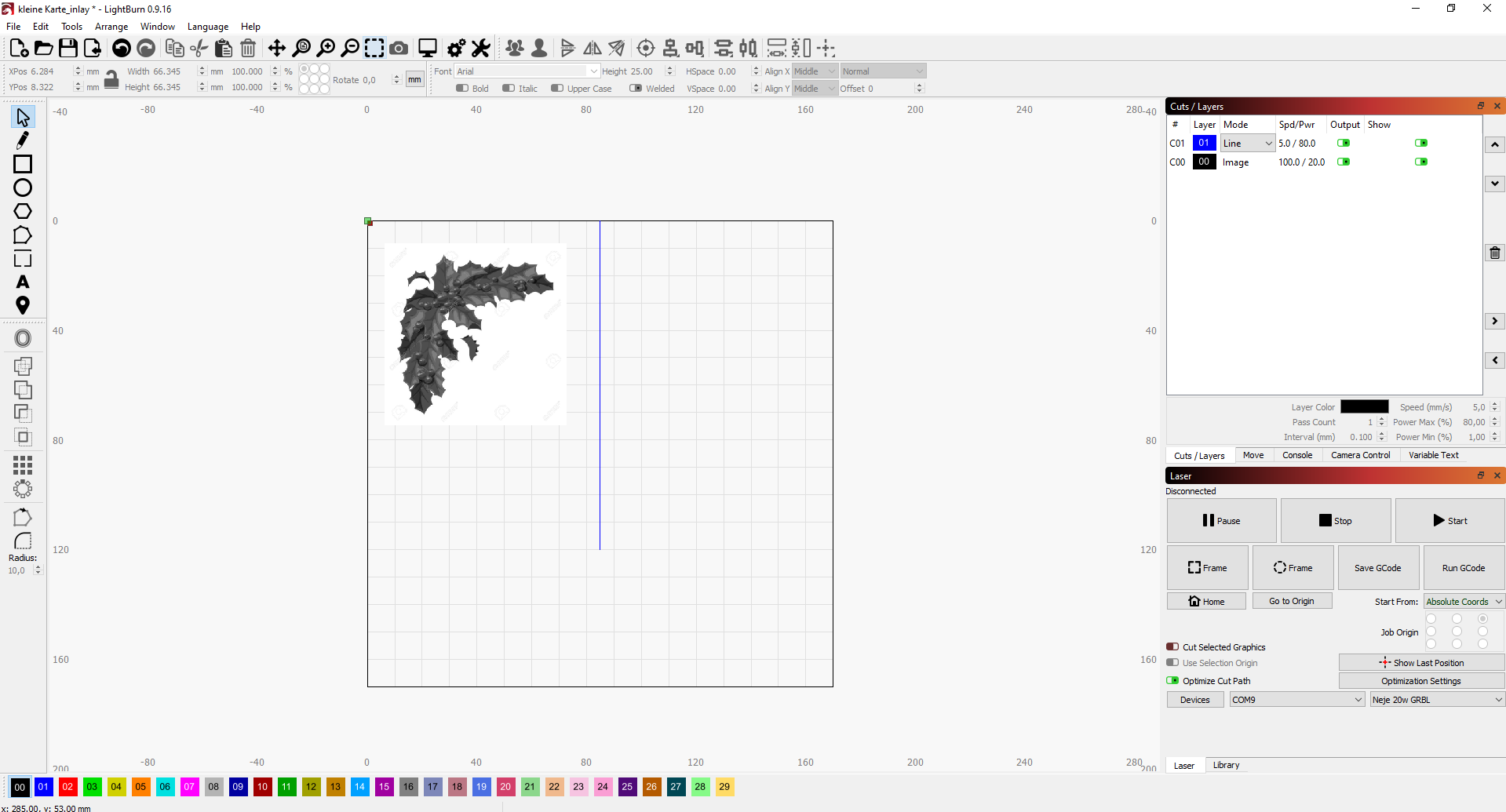Click the XPos input field

click(x=52, y=71)
